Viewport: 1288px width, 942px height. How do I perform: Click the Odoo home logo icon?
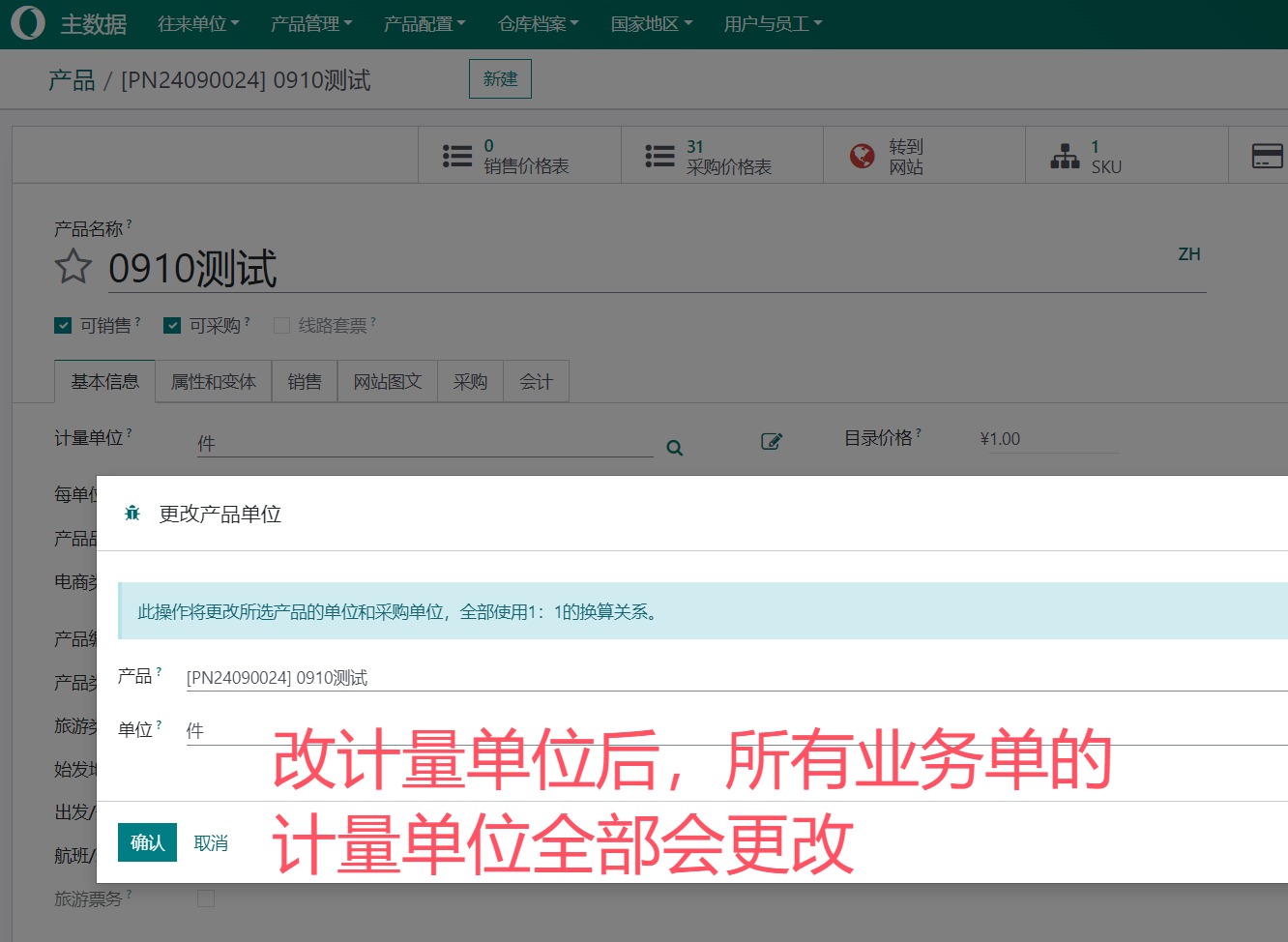click(x=28, y=23)
